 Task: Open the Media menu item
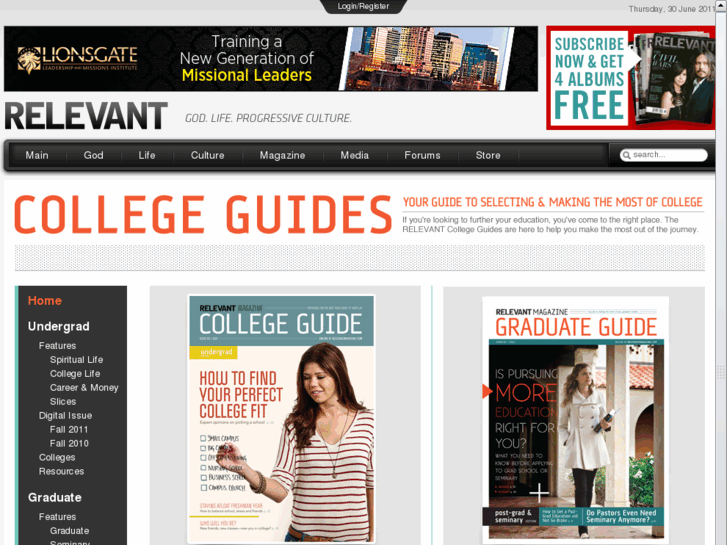click(355, 155)
